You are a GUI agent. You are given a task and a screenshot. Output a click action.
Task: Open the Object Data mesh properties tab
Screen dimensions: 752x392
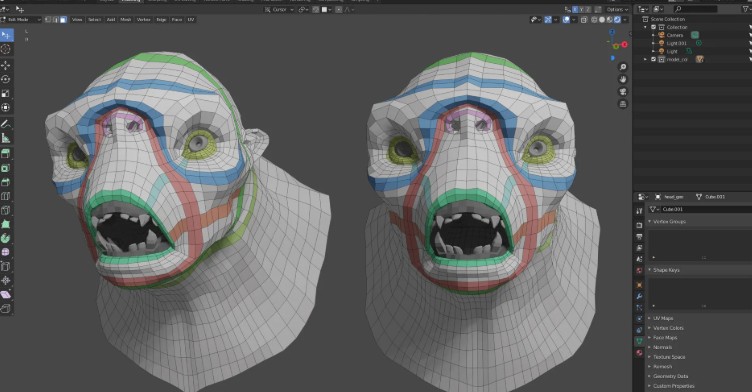tap(639, 341)
